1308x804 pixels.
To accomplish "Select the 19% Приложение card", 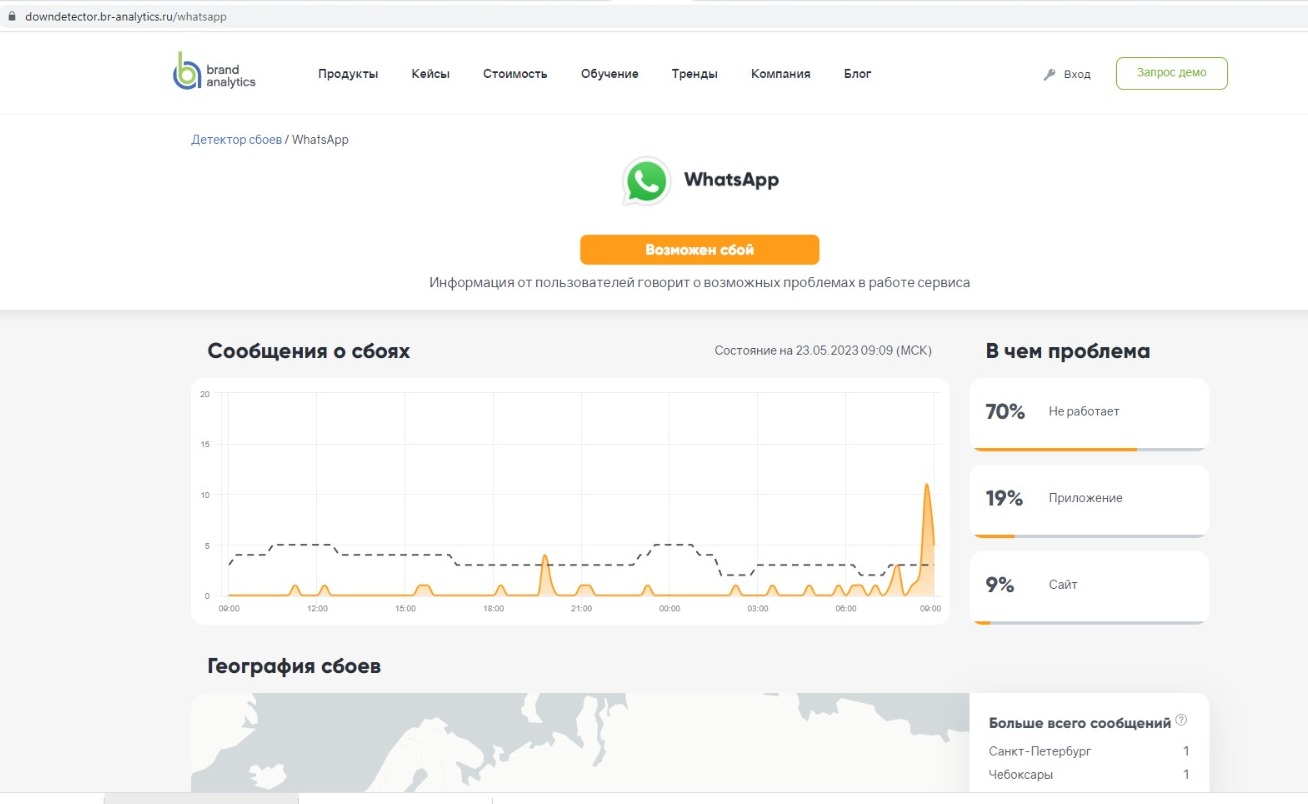I will click(1089, 501).
